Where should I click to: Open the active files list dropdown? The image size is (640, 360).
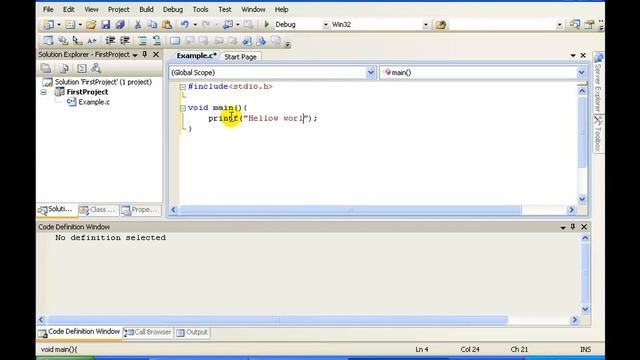coord(573,55)
